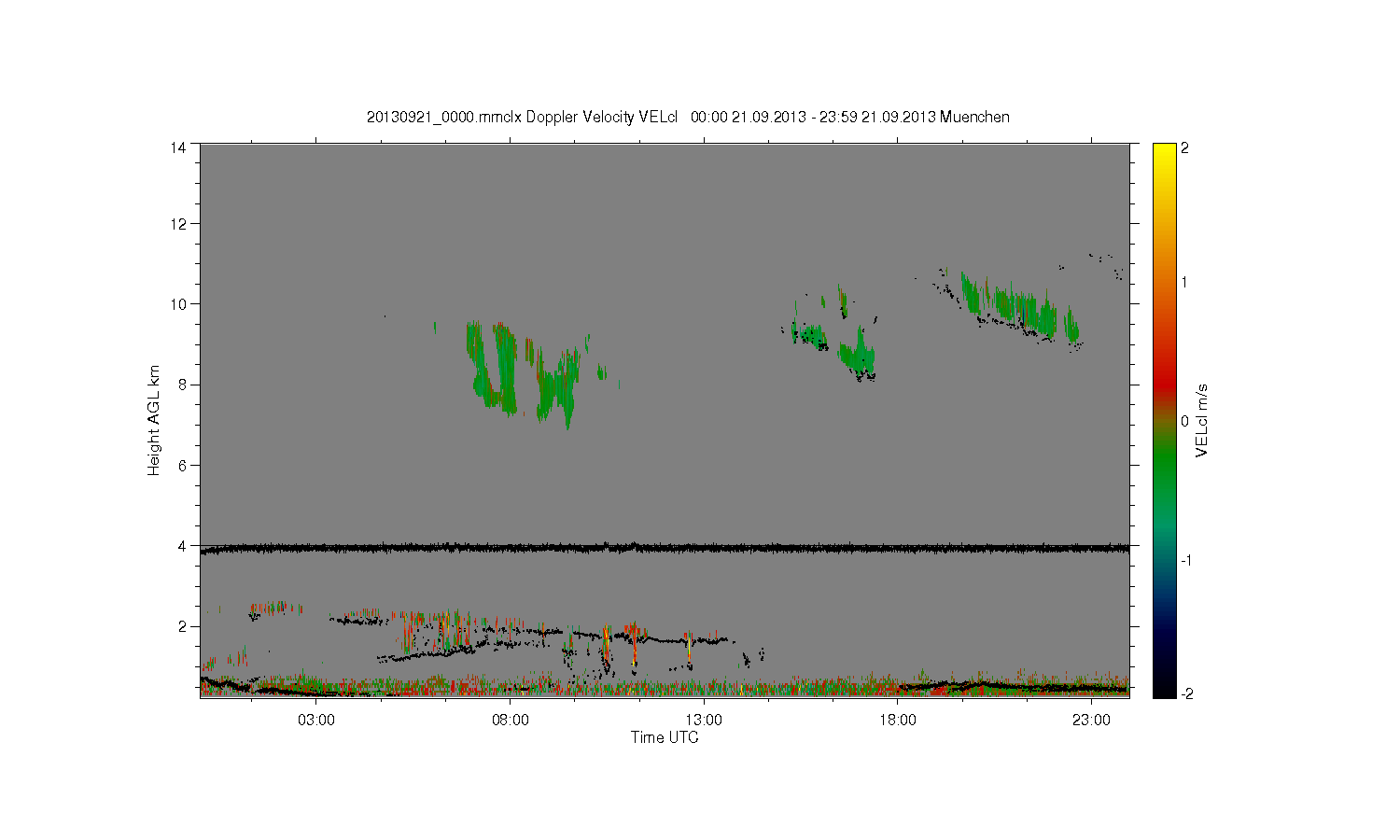Click the 08:00 time axis label
The width and height of the screenshot is (1400, 840).
[511, 720]
